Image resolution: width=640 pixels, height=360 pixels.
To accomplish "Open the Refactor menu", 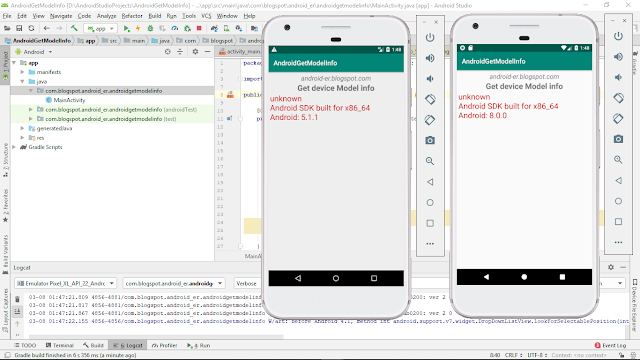I will (132, 16).
